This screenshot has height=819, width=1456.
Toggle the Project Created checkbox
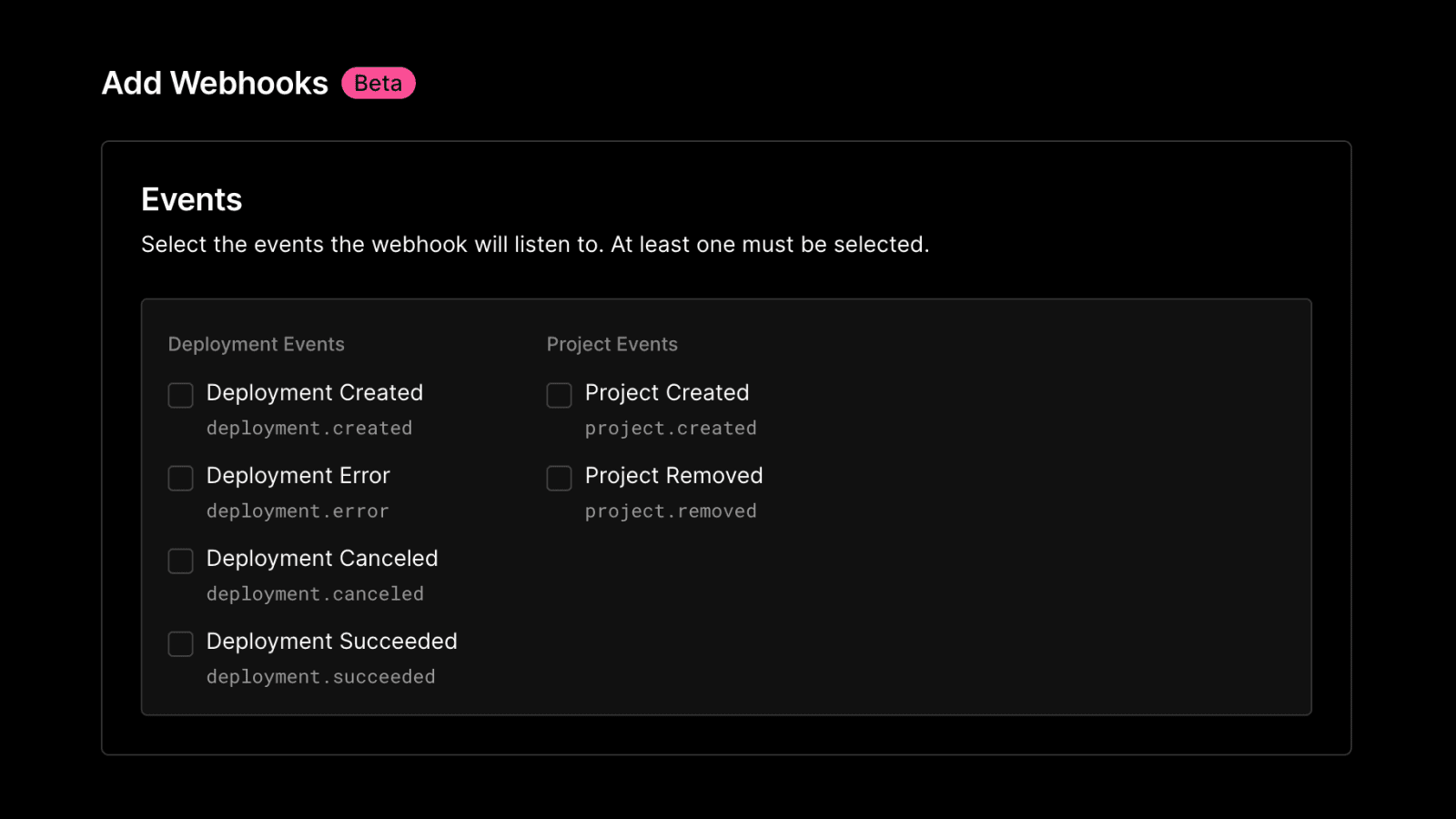click(x=559, y=395)
